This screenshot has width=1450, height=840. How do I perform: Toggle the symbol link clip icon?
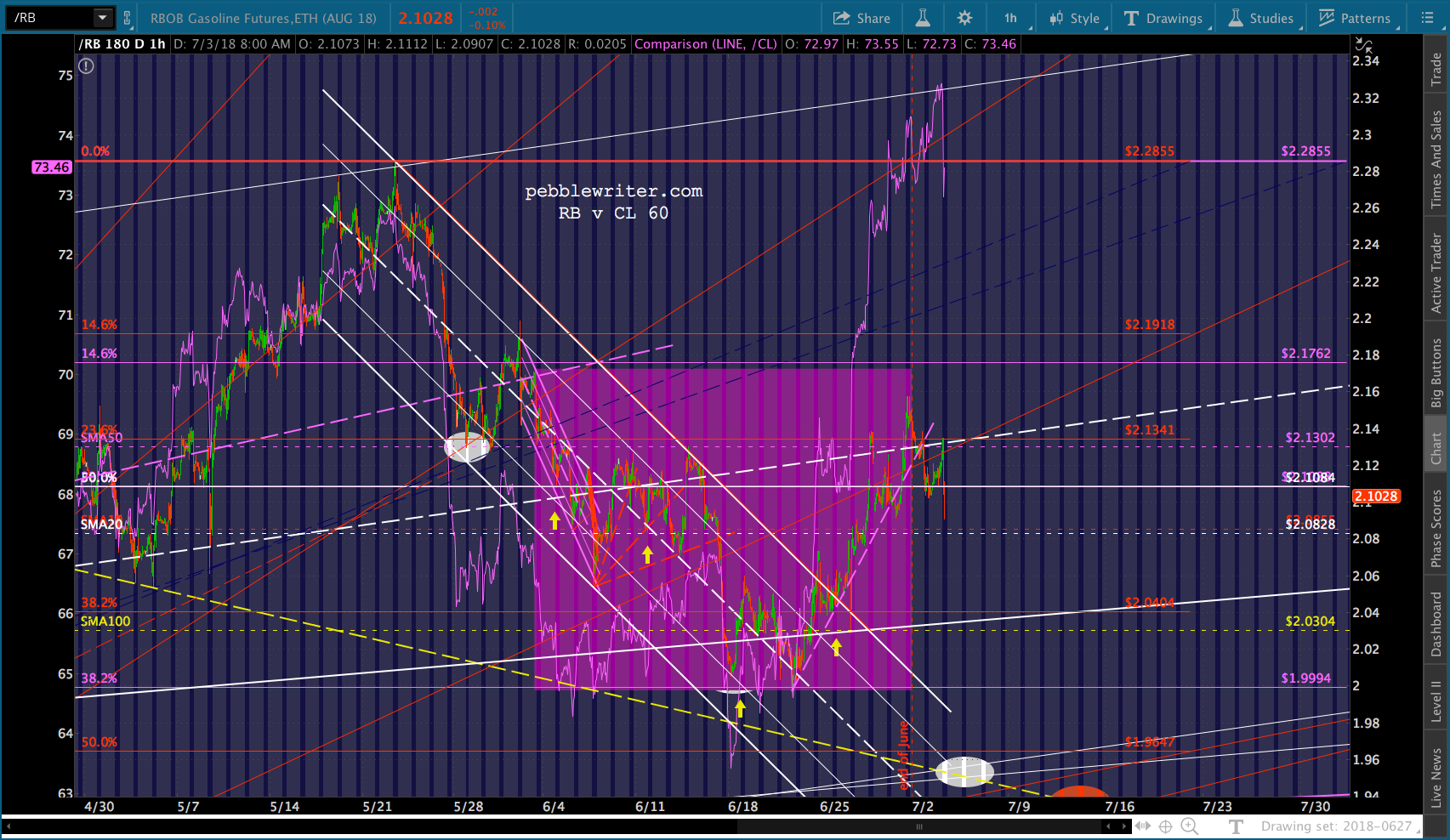pyautogui.click(x=127, y=18)
